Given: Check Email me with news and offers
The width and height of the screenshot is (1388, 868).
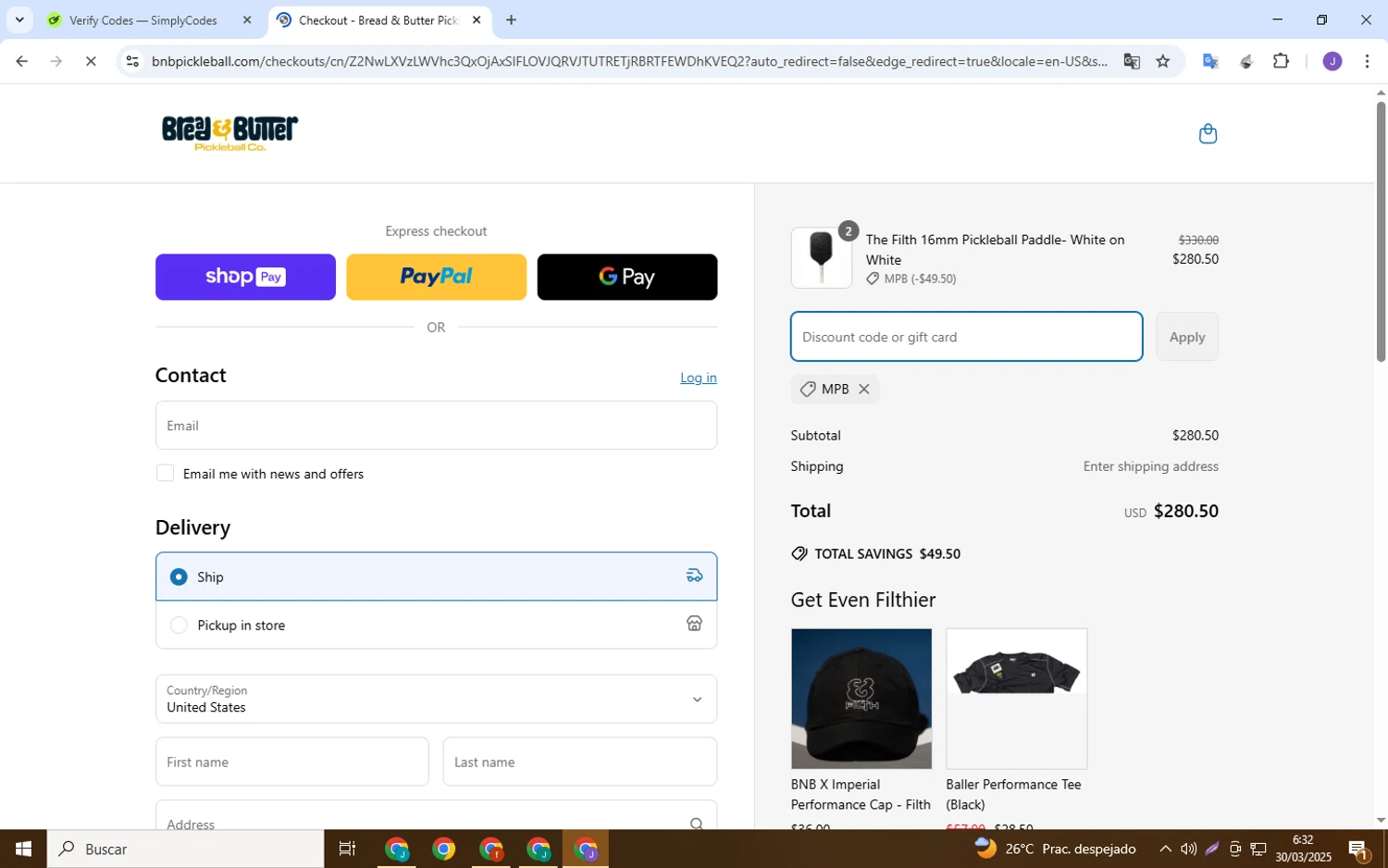Looking at the screenshot, I should [x=166, y=474].
